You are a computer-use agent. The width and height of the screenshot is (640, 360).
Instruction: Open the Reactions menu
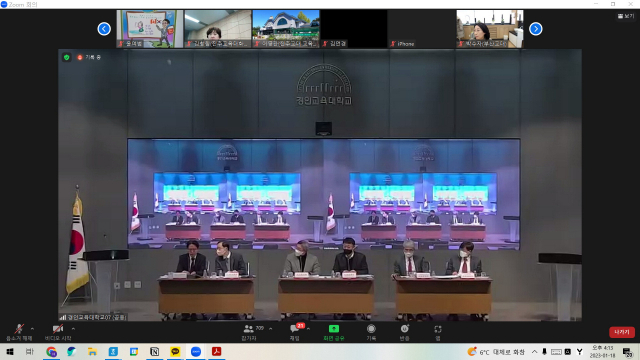(404, 332)
